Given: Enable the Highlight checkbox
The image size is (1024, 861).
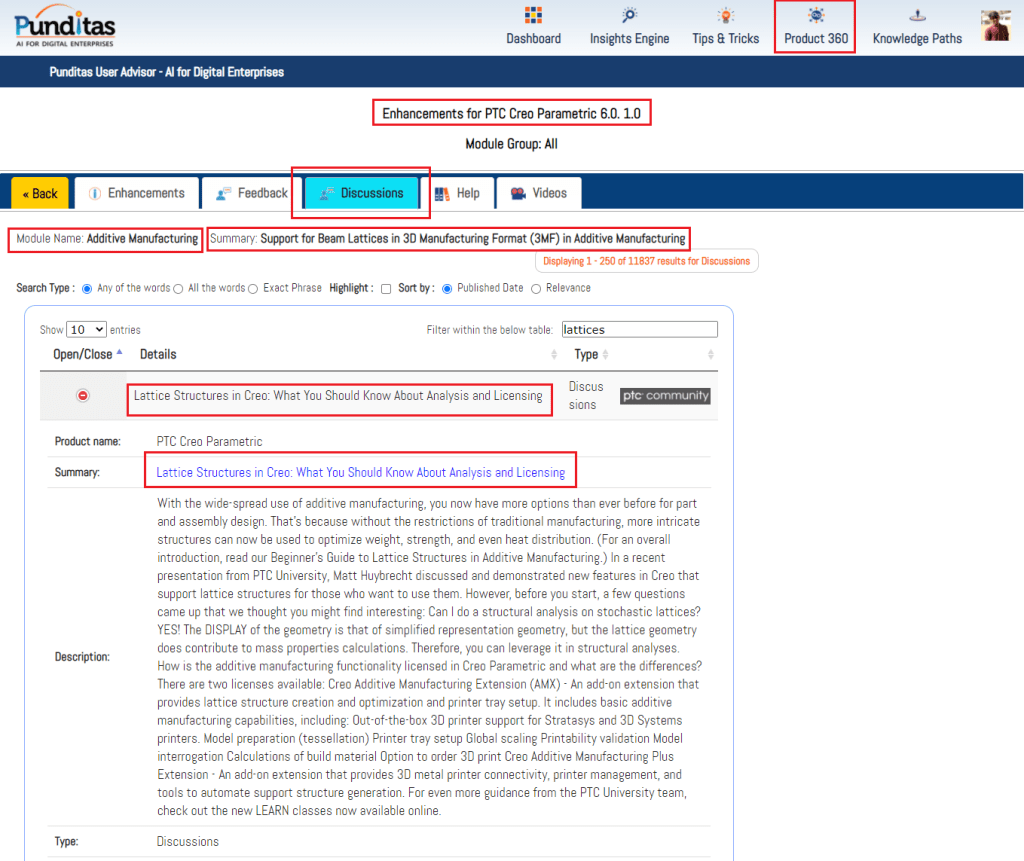Looking at the screenshot, I should [386, 289].
